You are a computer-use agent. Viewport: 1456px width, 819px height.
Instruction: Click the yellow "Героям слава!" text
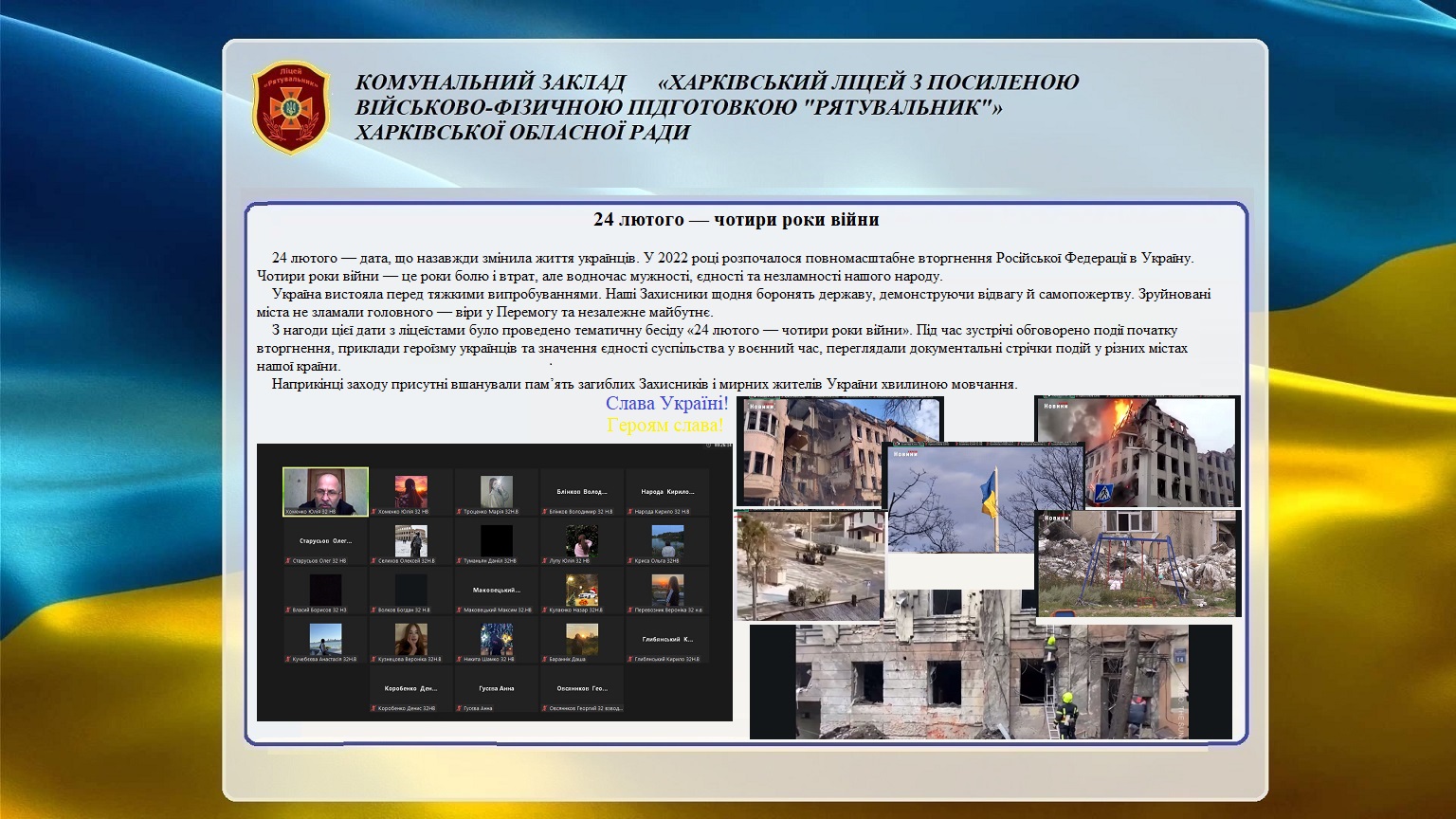pyautogui.click(x=664, y=426)
